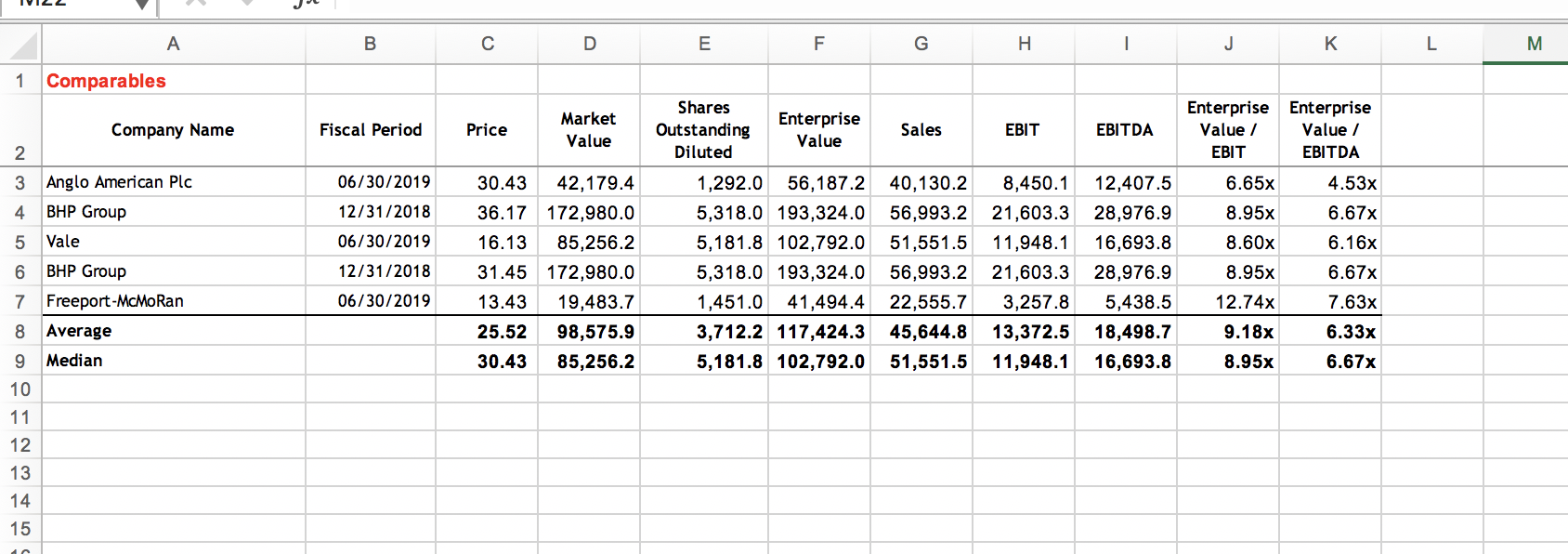The width and height of the screenshot is (1568, 554).
Task: Click the red Comparables title cell
Action: 174,80
